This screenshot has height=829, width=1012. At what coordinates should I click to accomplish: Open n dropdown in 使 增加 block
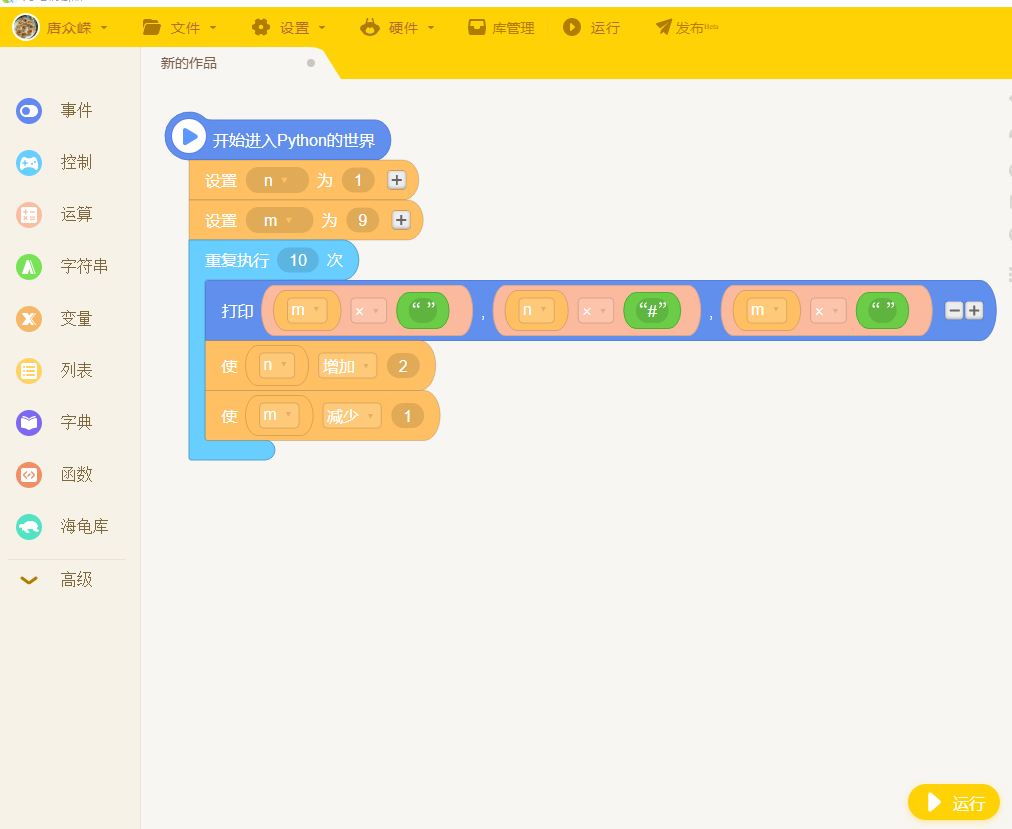276,365
